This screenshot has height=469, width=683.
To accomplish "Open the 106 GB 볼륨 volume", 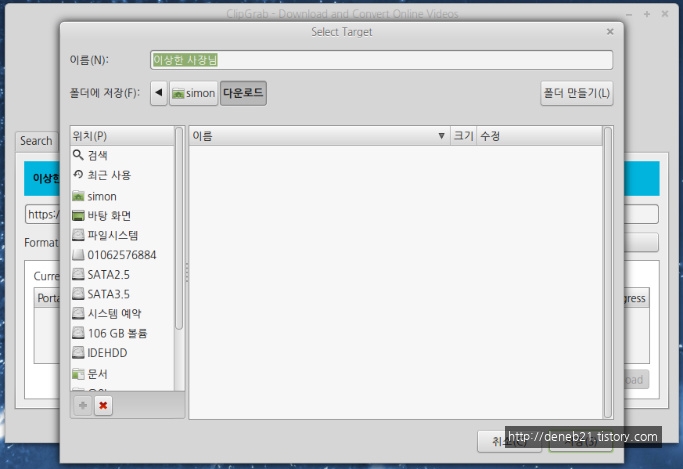I will [x=115, y=333].
